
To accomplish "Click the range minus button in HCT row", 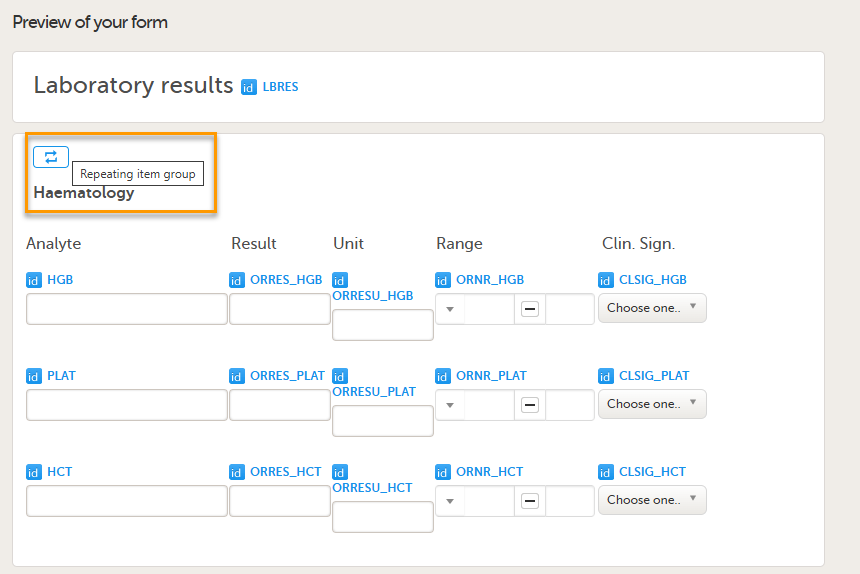I will coord(530,501).
